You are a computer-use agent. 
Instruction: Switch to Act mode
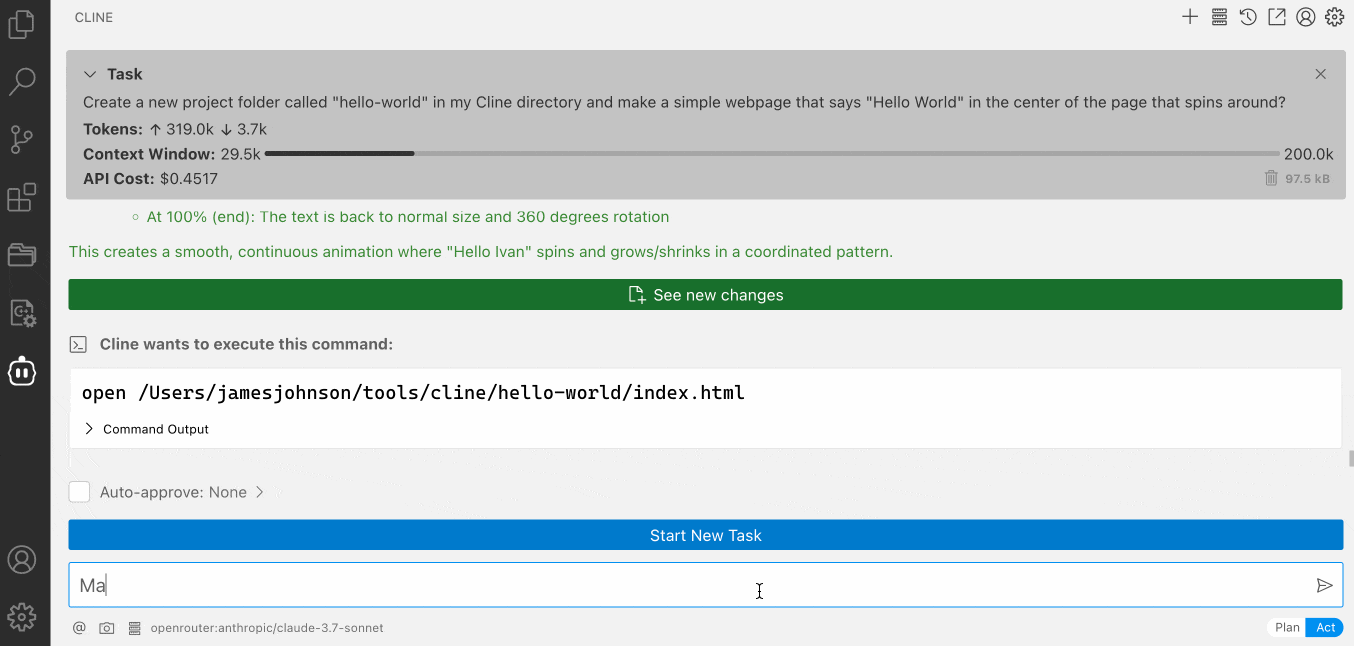tap(1325, 628)
